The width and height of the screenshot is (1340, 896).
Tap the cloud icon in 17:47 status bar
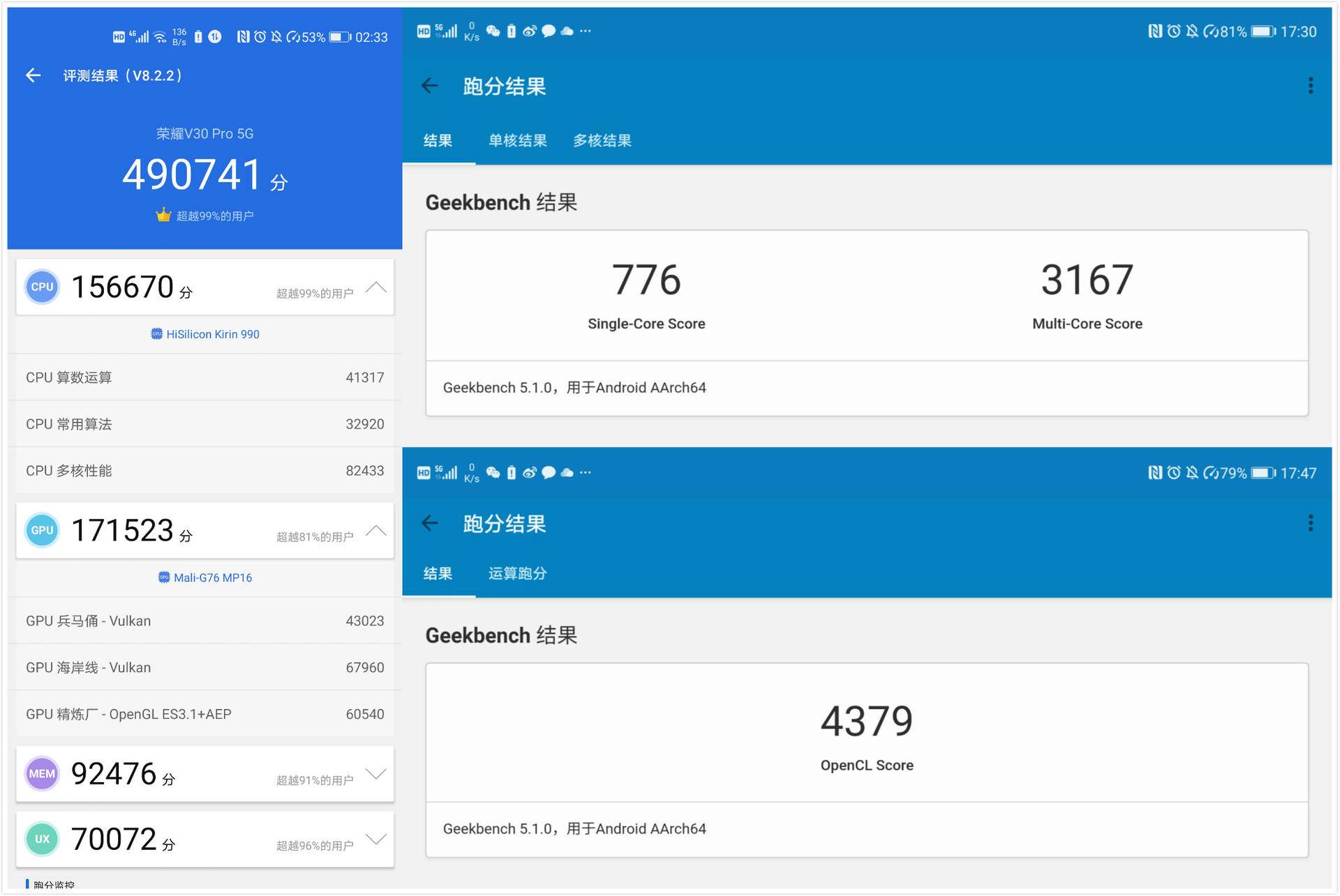[x=567, y=472]
